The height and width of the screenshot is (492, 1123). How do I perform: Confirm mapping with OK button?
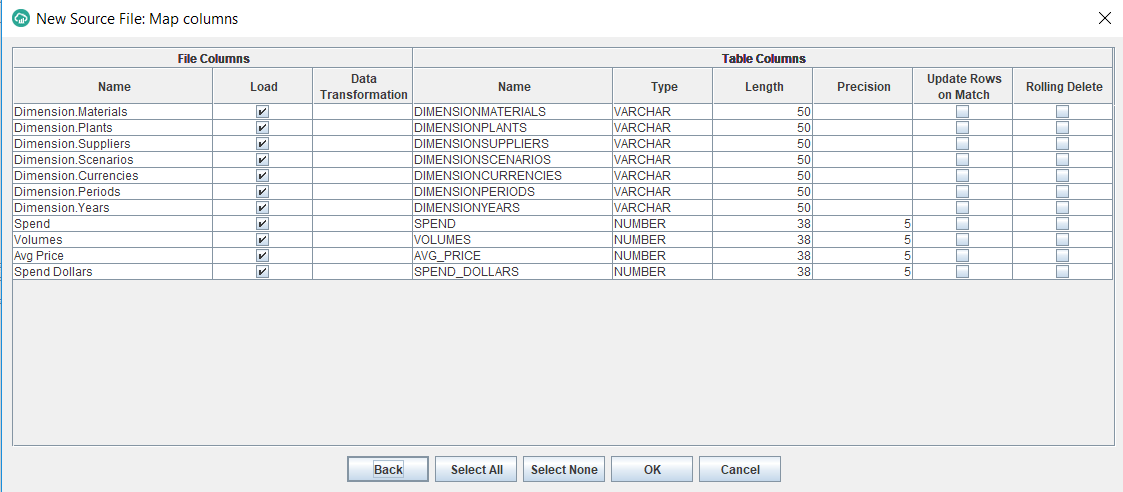(x=652, y=469)
